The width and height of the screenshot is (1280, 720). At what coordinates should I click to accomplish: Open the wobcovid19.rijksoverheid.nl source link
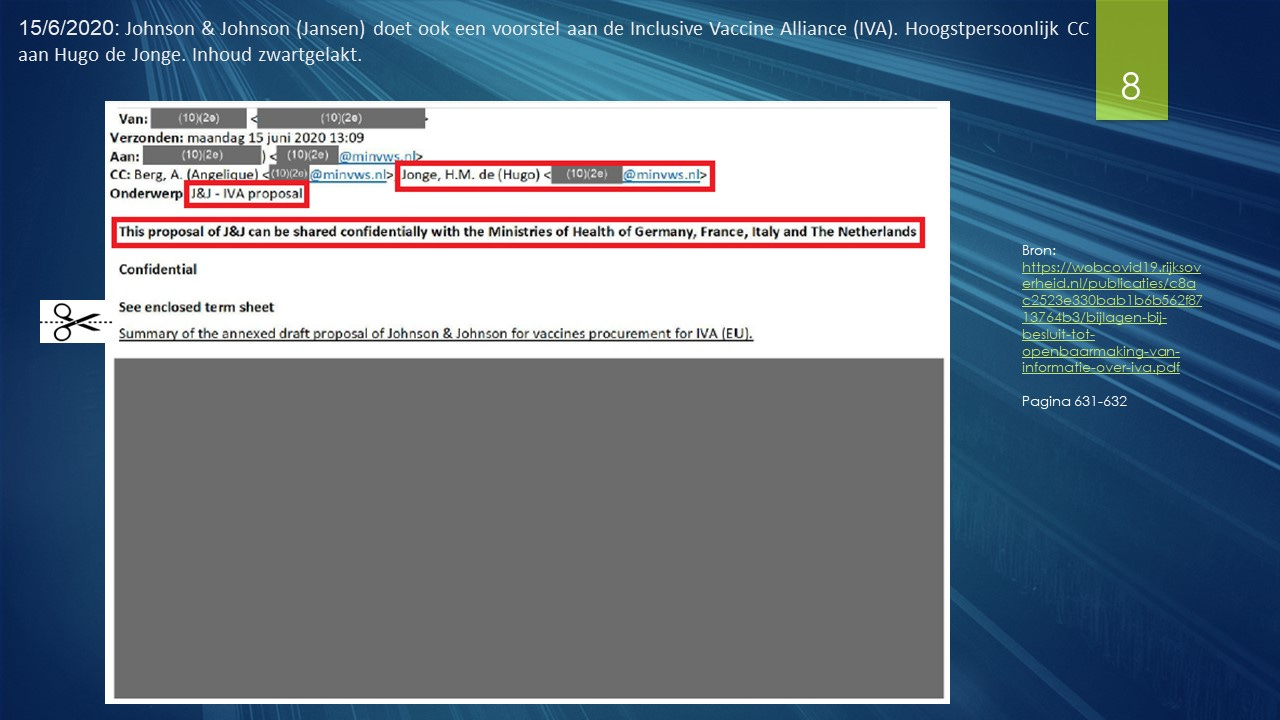click(1111, 317)
